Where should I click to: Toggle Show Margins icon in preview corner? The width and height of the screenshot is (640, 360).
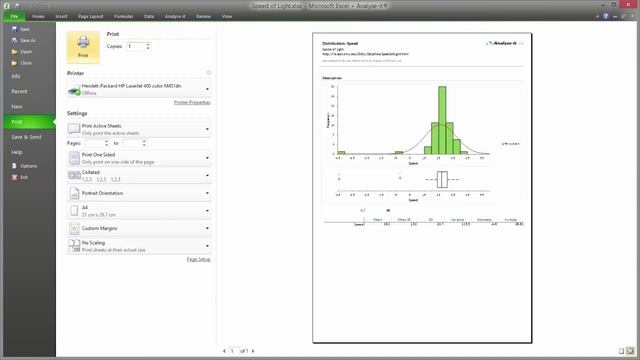(622, 351)
